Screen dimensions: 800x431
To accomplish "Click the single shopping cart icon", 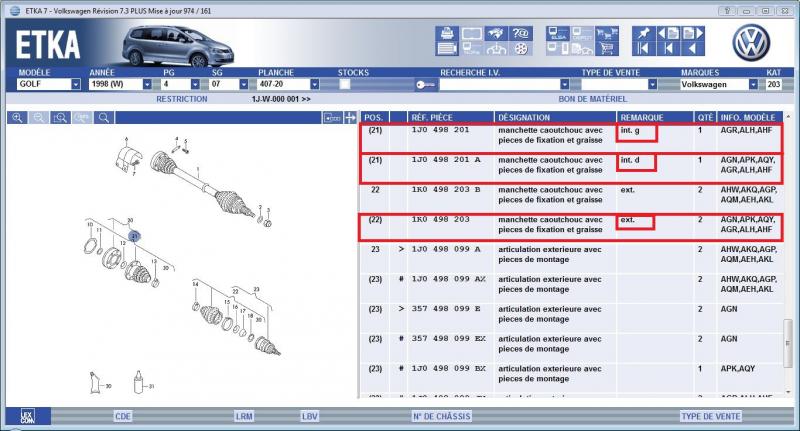I will (607, 48).
